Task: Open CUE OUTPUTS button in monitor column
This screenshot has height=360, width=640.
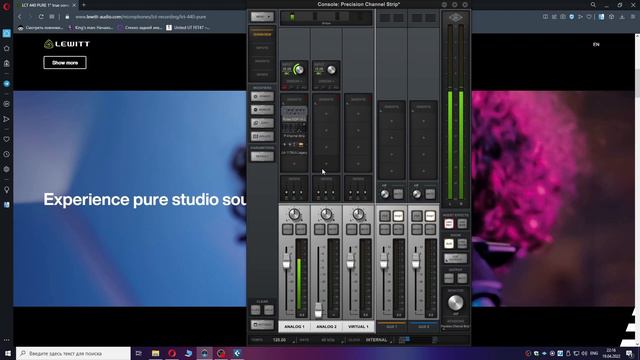Action: [x=455, y=258]
